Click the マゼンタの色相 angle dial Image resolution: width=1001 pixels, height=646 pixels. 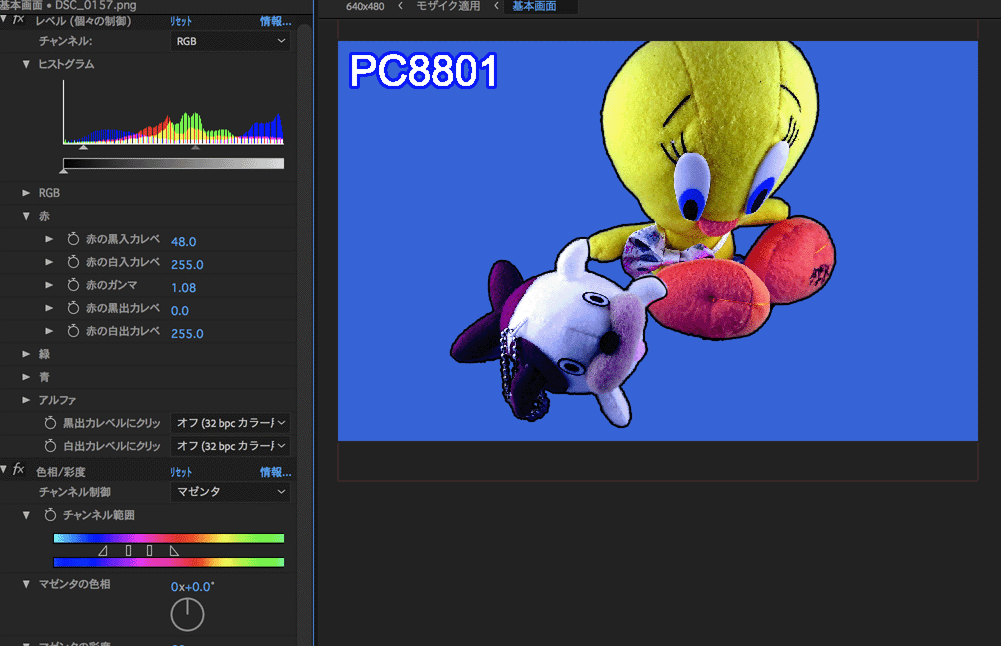187,615
